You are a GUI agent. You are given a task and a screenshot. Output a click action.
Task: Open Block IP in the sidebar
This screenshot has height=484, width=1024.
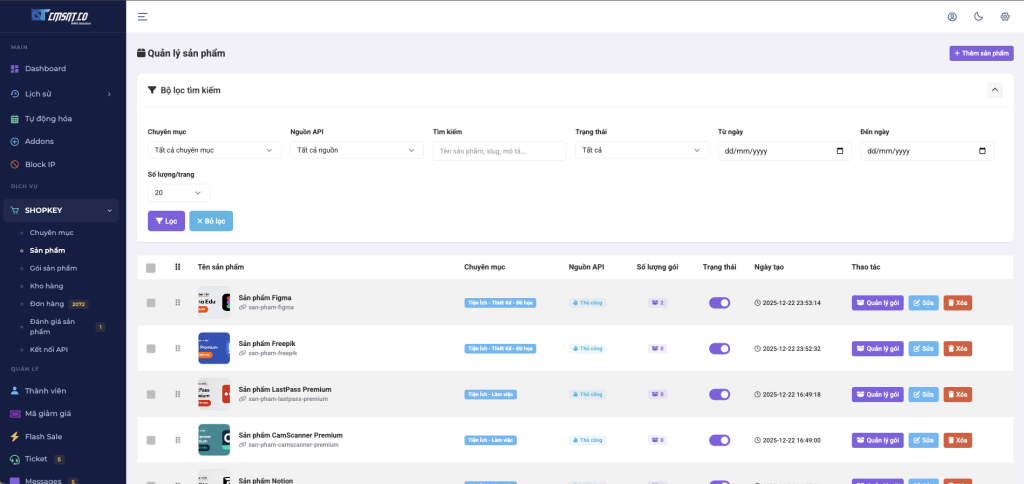pyautogui.click(x=40, y=164)
